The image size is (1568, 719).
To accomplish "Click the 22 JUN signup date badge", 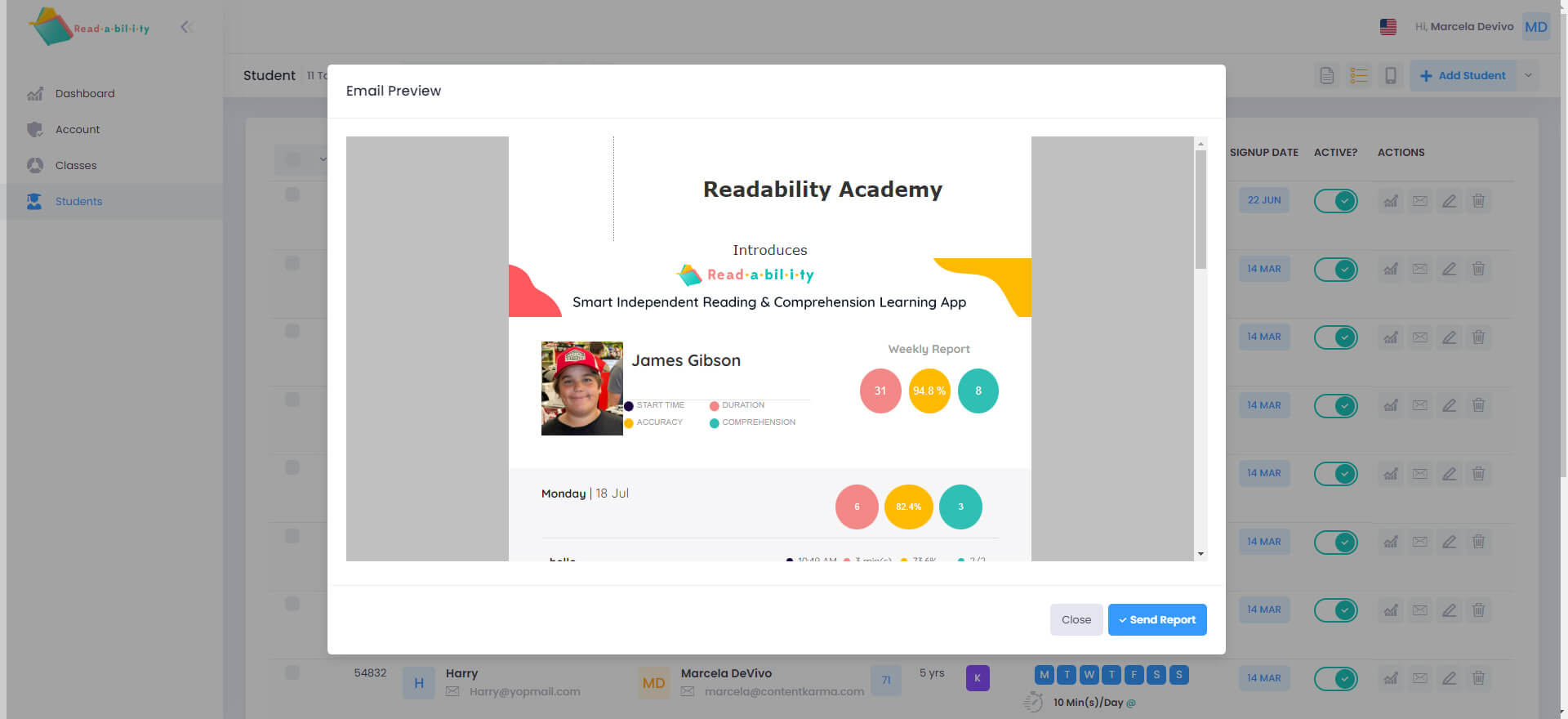I will 1264,200.
